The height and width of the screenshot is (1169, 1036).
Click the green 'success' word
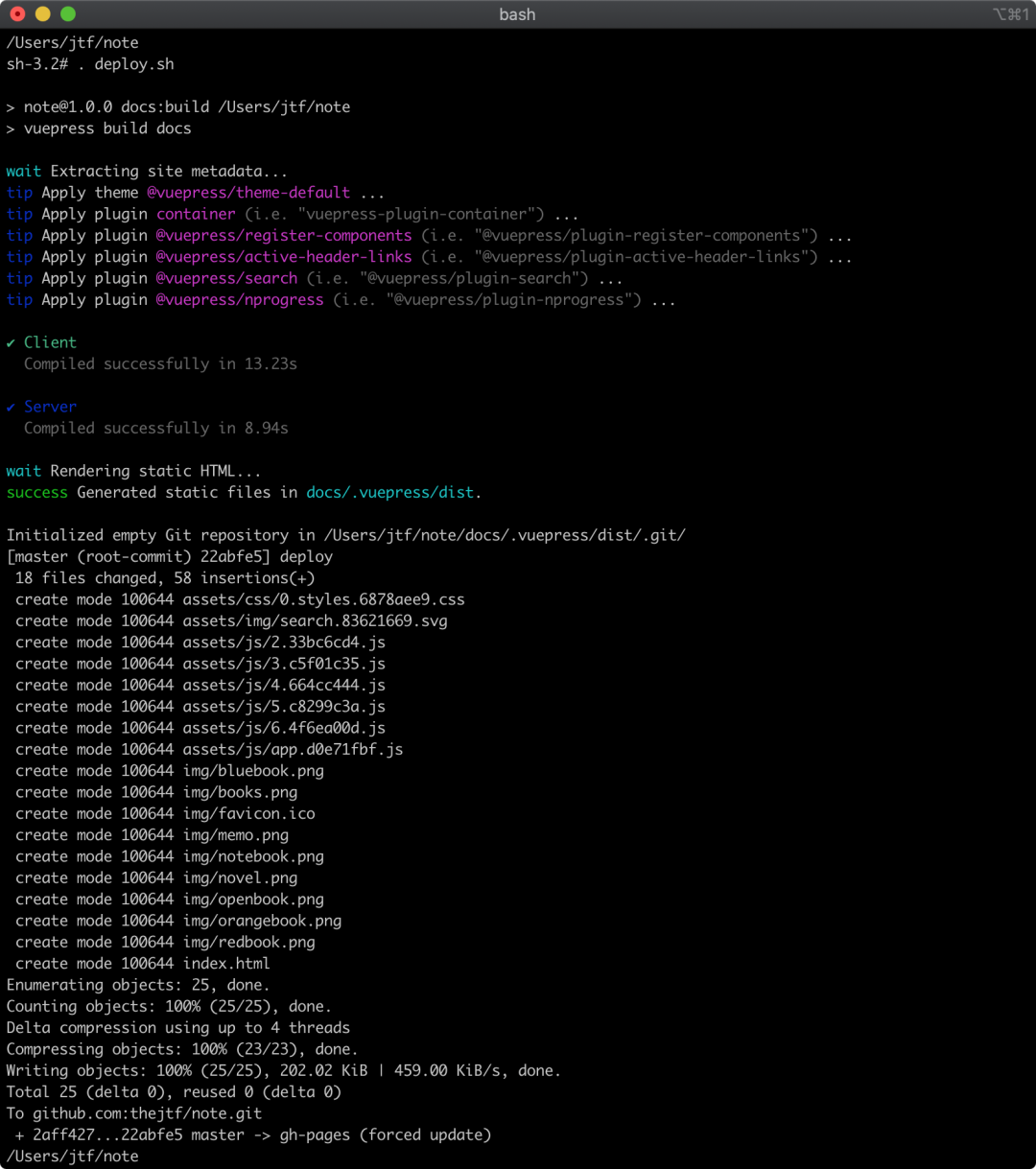point(37,492)
